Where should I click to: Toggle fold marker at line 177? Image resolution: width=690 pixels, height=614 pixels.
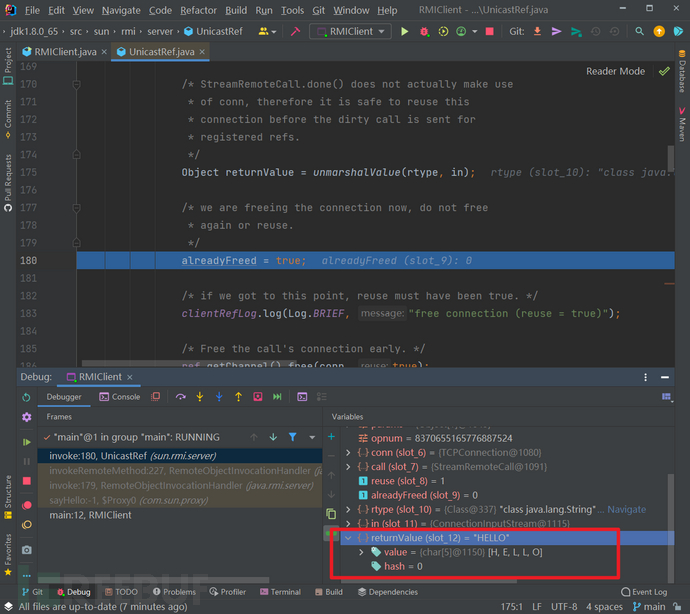click(x=76, y=207)
